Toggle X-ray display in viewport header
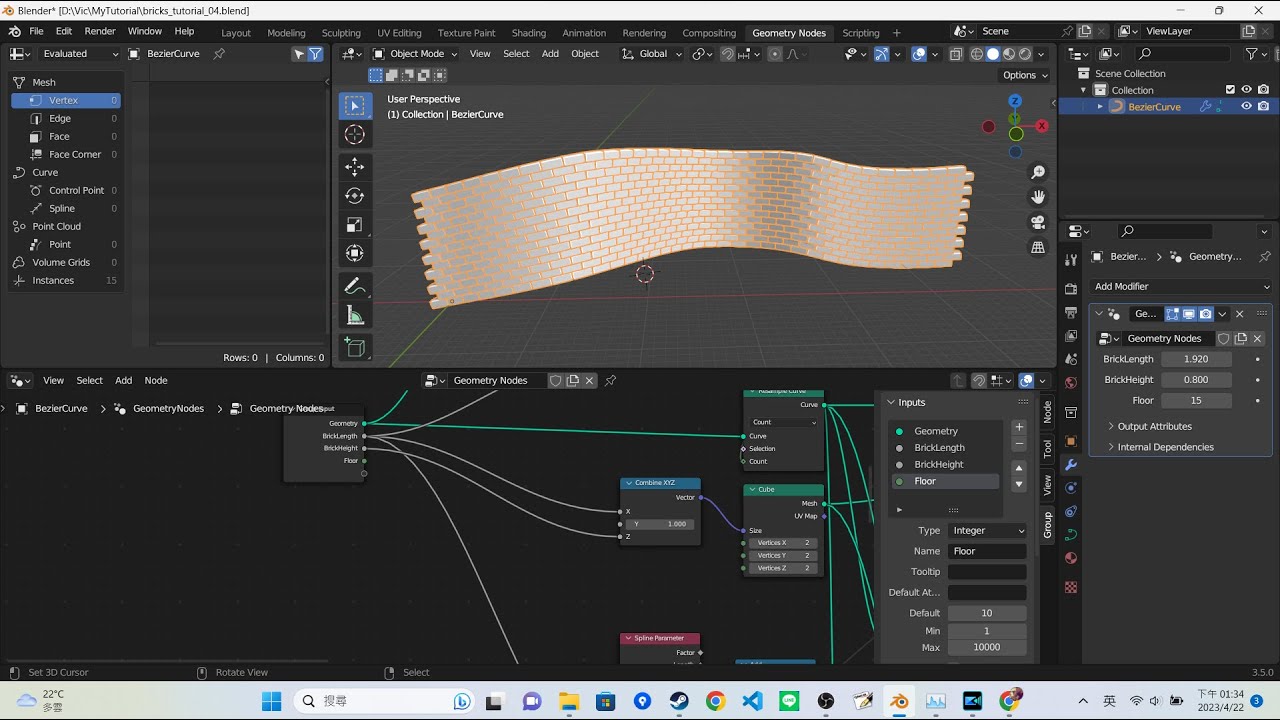Screen dimensions: 1280x720 [x=957, y=54]
